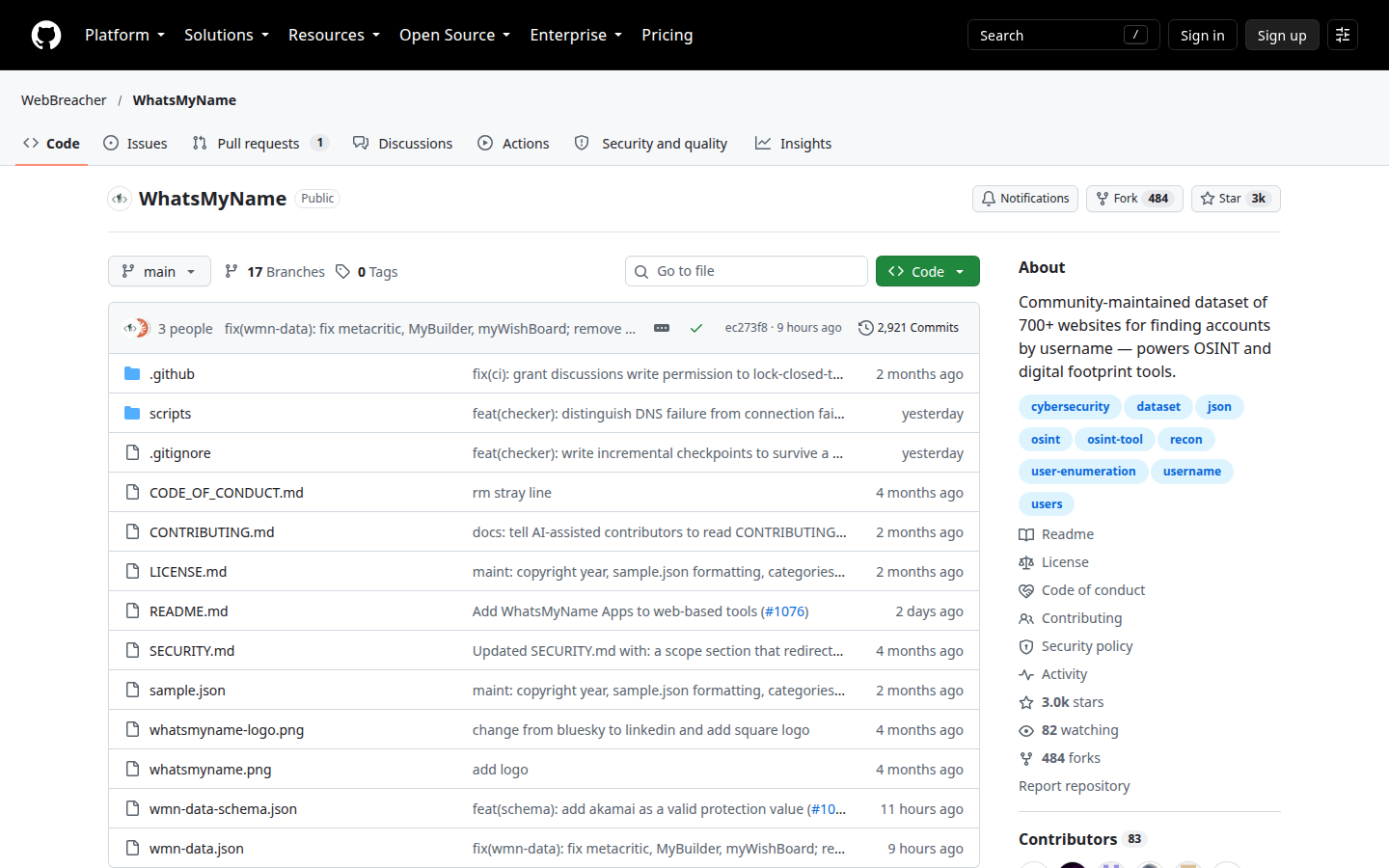Image resolution: width=1389 pixels, height=868 pixels.
Task: View the green check status icon
Action: 695,328
